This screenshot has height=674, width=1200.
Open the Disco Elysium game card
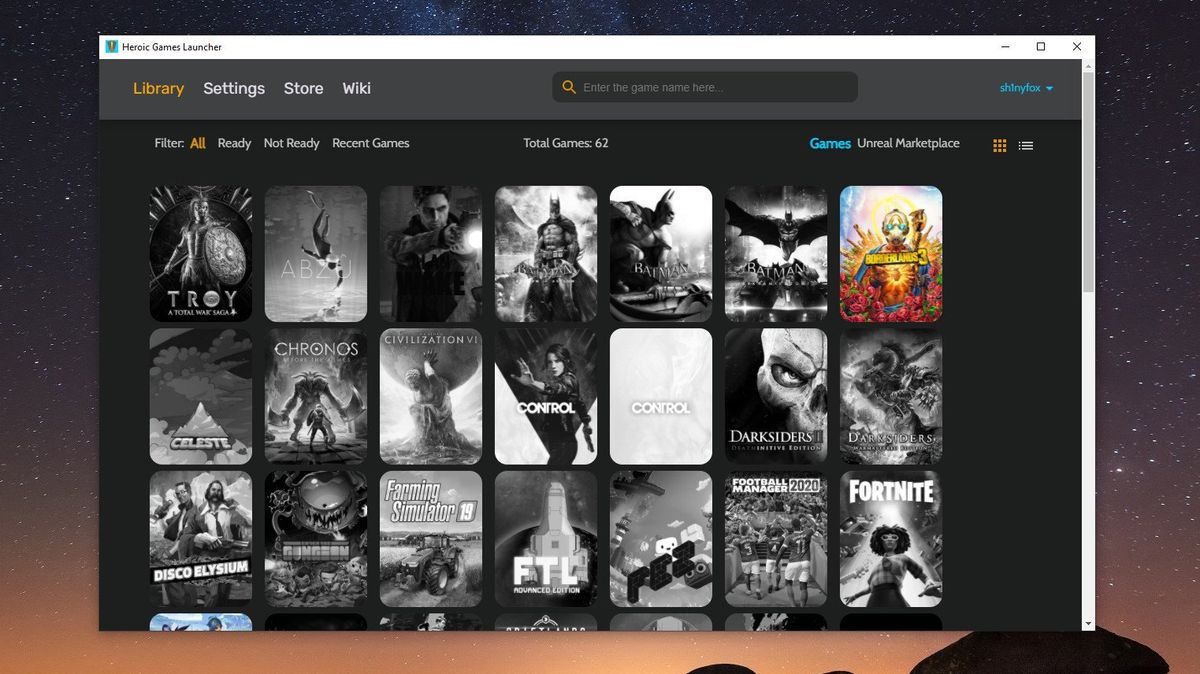pyautogui.click(x=201, y=540)
